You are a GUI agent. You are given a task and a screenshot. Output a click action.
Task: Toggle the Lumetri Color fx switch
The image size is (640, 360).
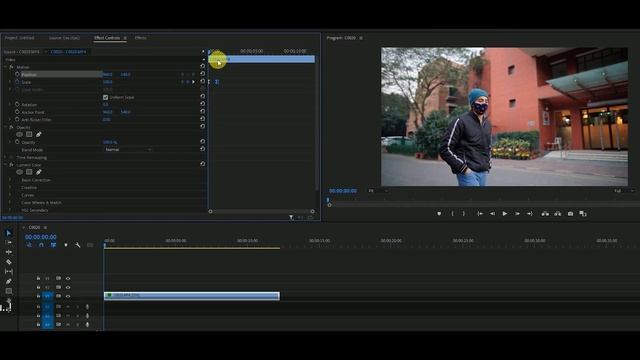pyautogui.click(x=11, y=164)
